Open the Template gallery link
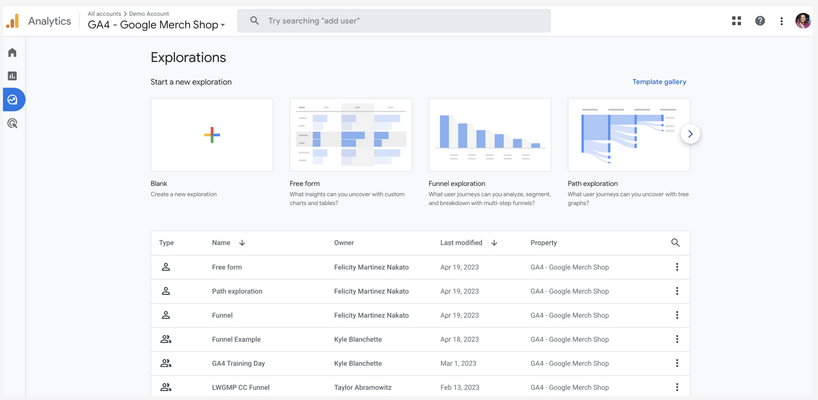818x400 pixels. [659, 82]
